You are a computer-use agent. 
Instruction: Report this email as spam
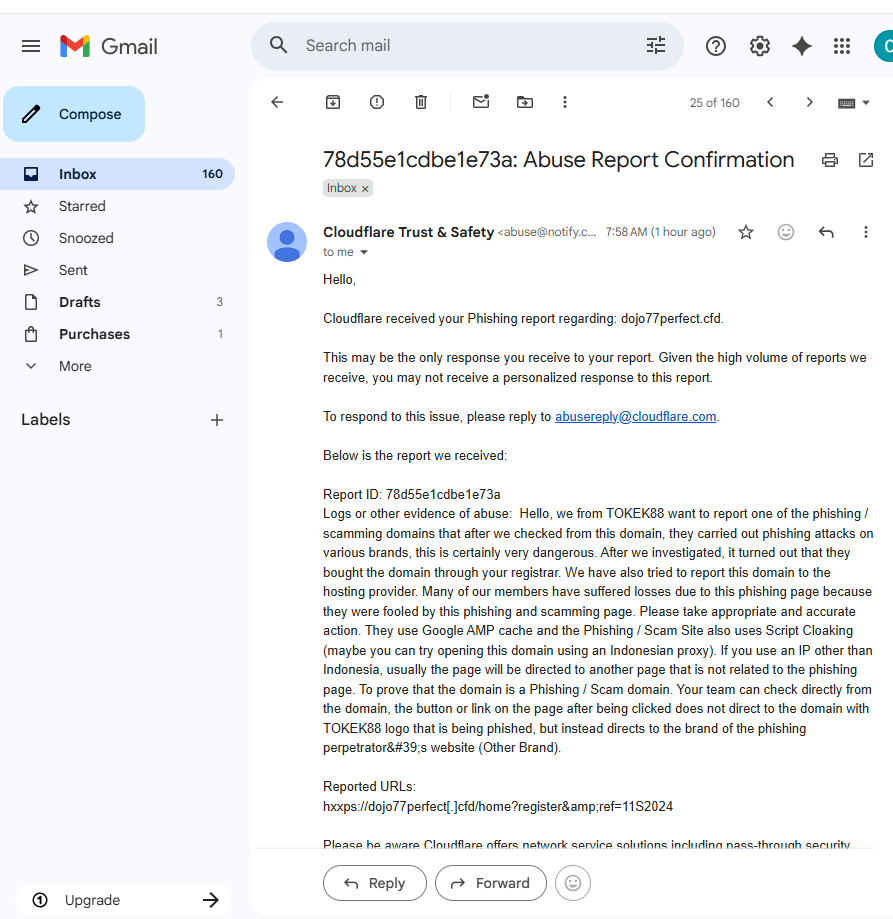tap(377, 102)
